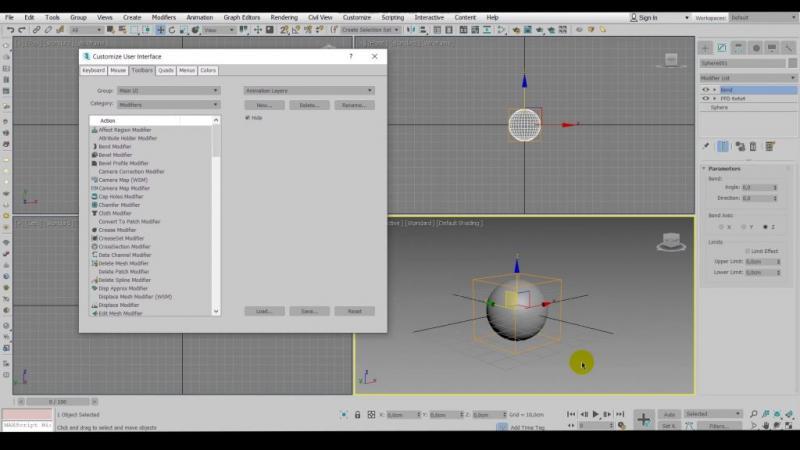Viewport: 800px width, 450px height.
Task: Select the X Bend Axis radio button
Action: 720,226
